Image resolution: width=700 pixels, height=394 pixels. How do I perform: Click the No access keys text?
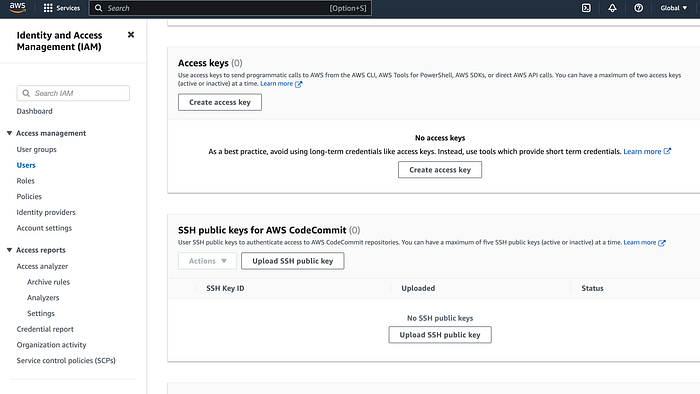[x=440, y=138]
